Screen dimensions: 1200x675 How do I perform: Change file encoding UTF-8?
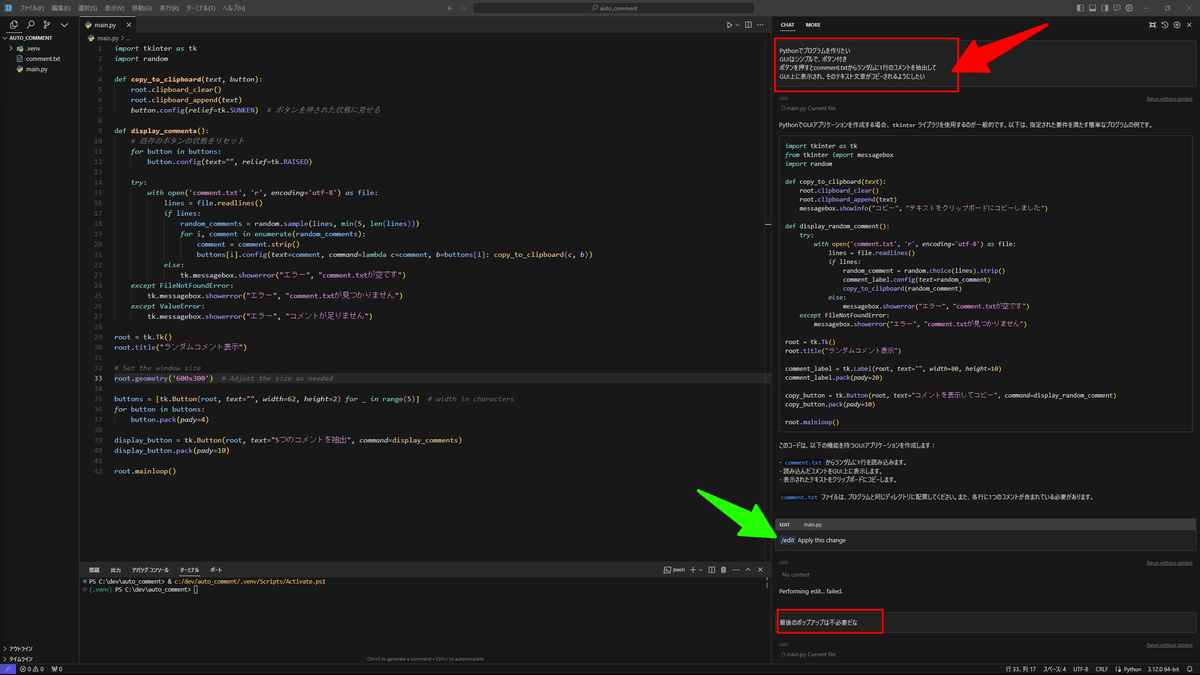(1080, 669)
